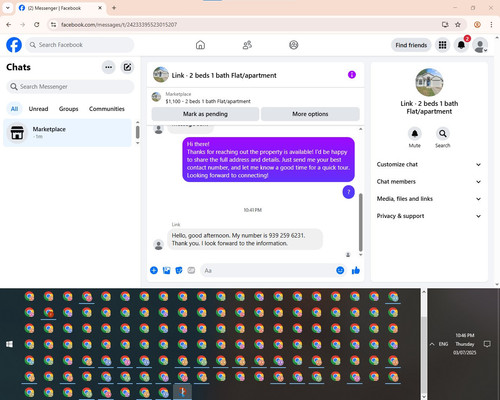The height and width of the screenshot is (400, 500).
Task: Open Chrome's three-dot menu
Action: pos(491,24)
